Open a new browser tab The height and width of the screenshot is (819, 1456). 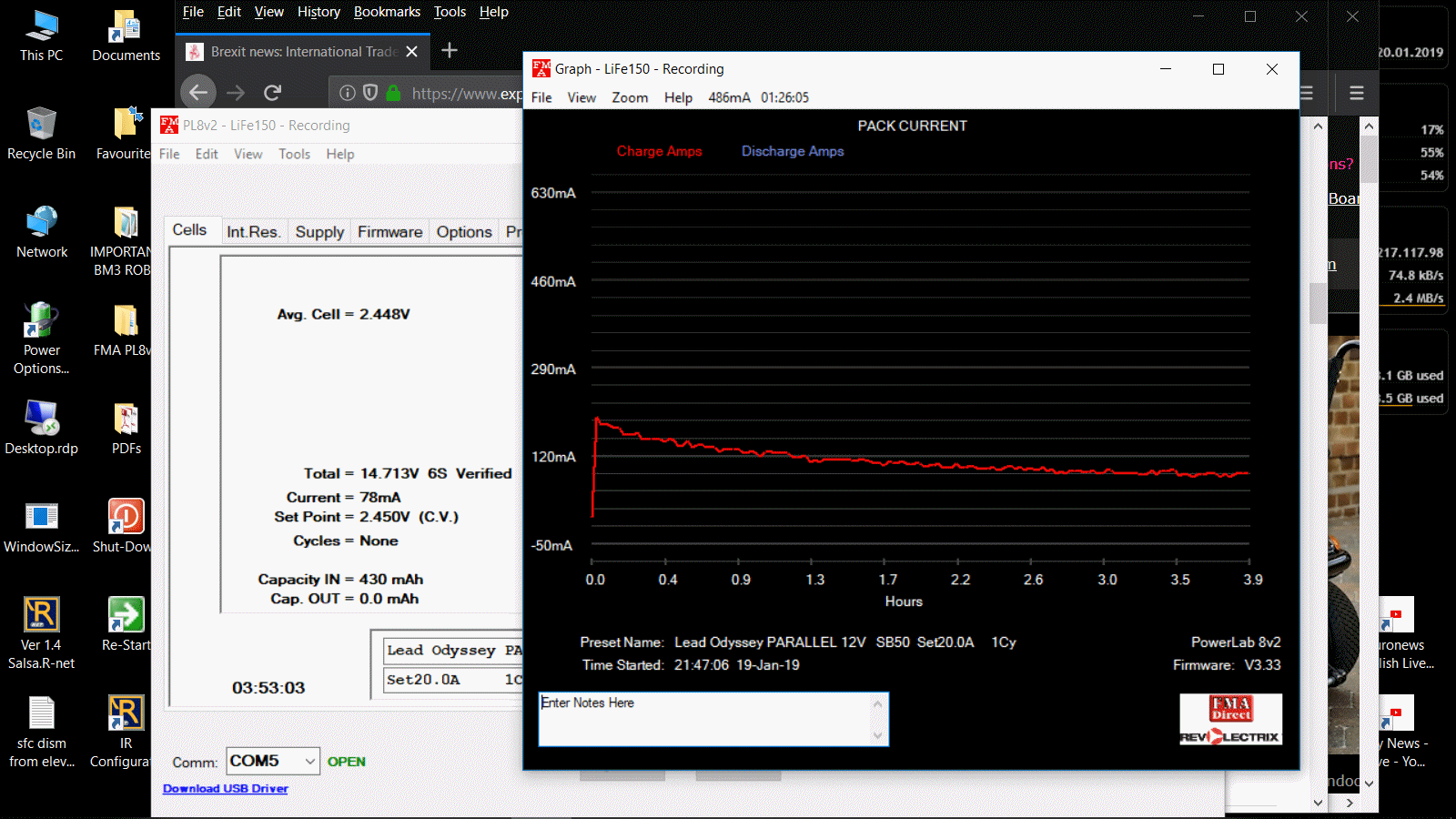pos(450,51)
